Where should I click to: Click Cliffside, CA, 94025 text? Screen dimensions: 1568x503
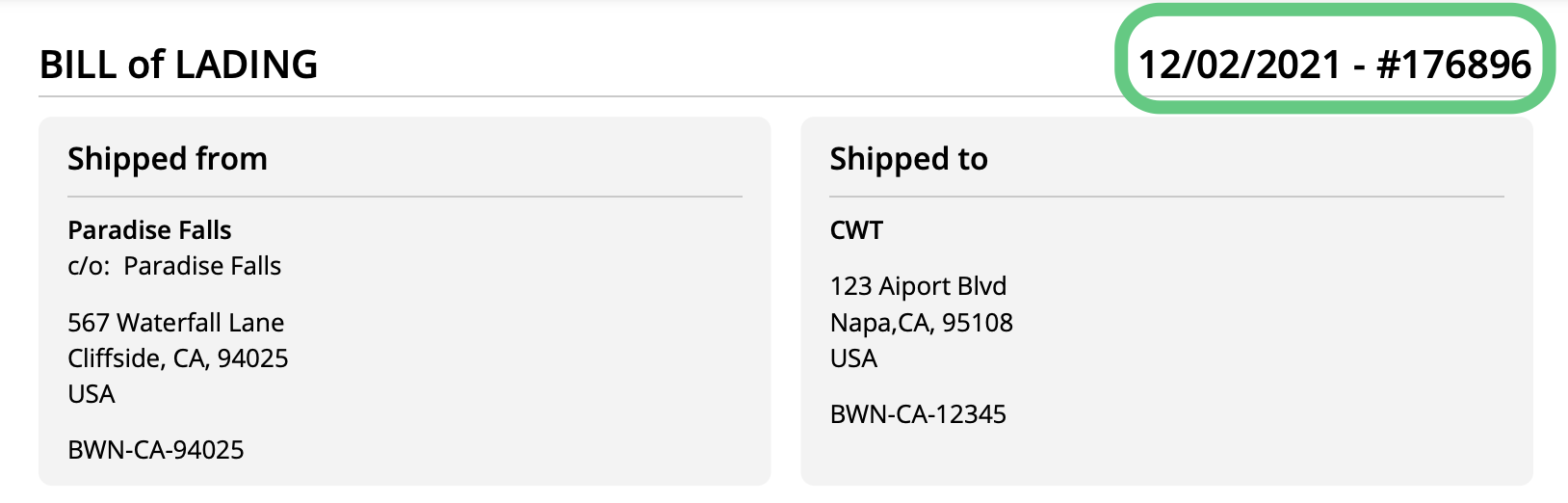click(178, 358)
